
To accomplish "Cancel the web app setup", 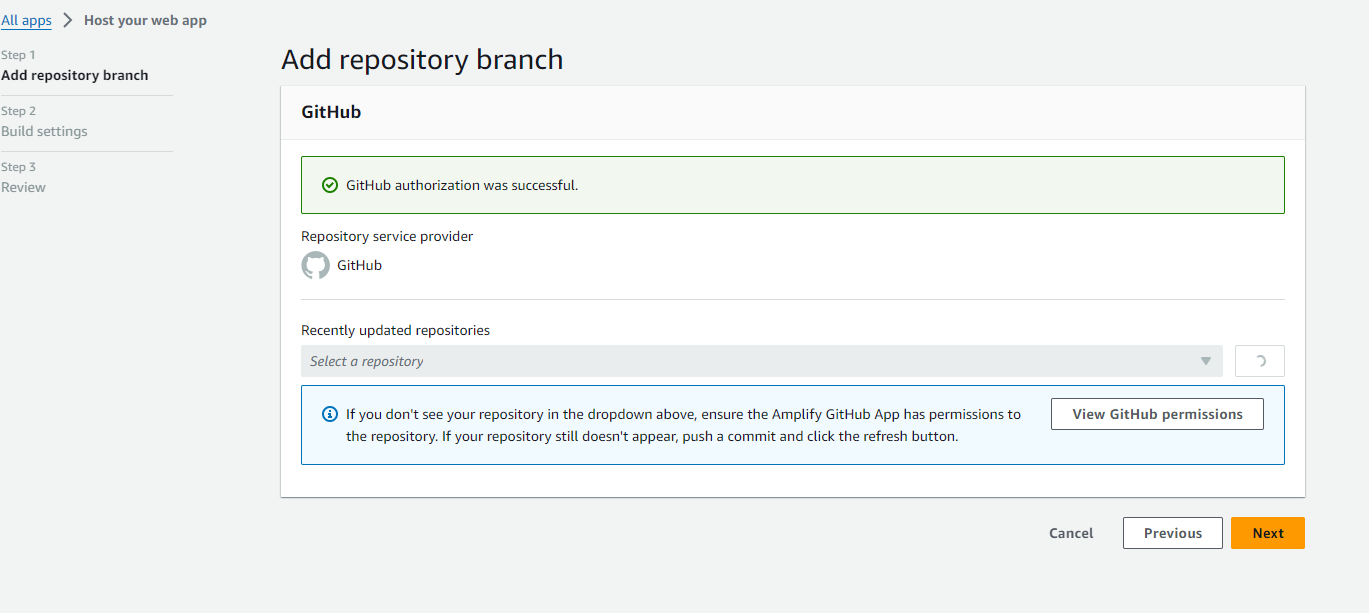I will tap(1071, 533).
